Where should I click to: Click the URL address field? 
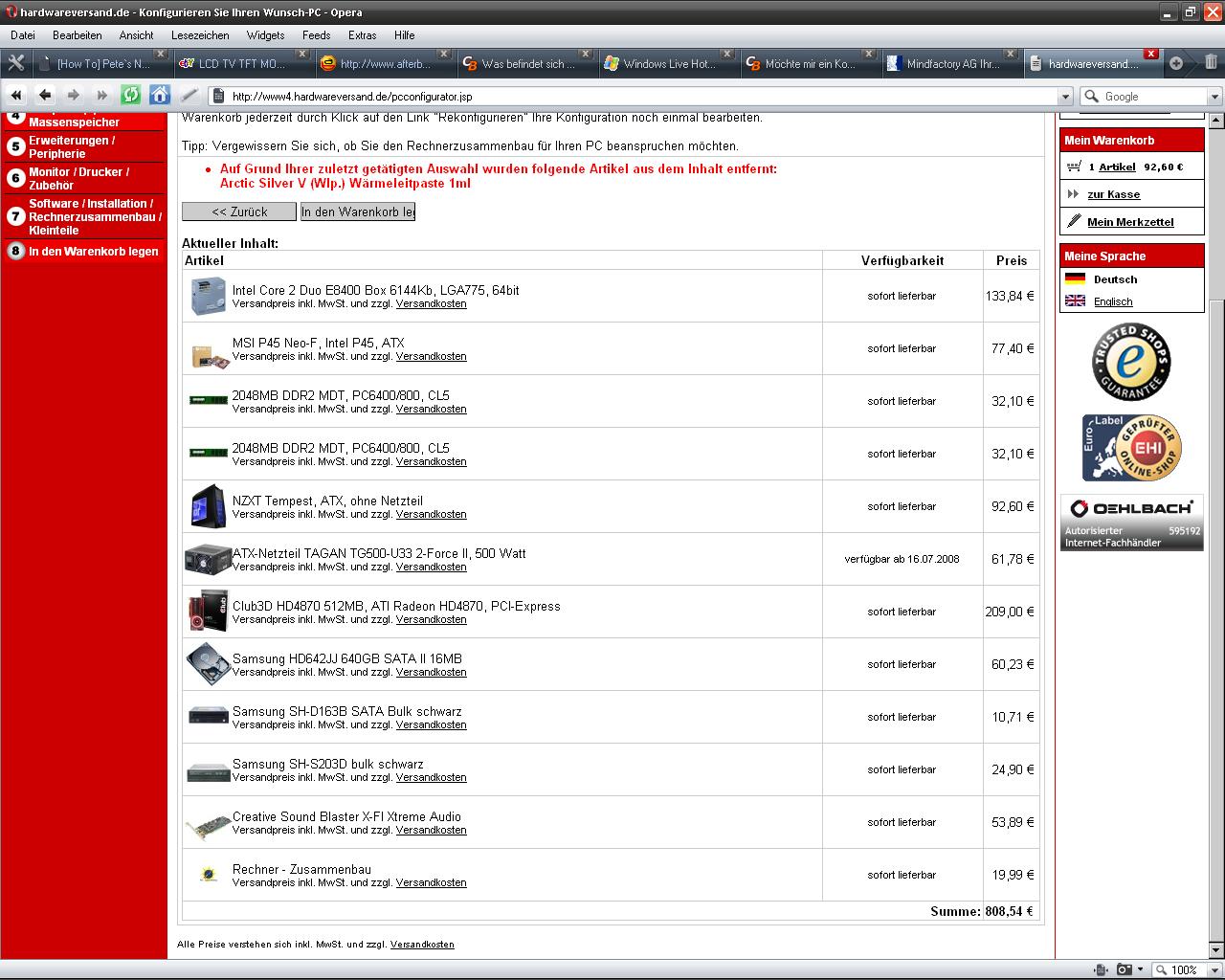tap(641, 97)
